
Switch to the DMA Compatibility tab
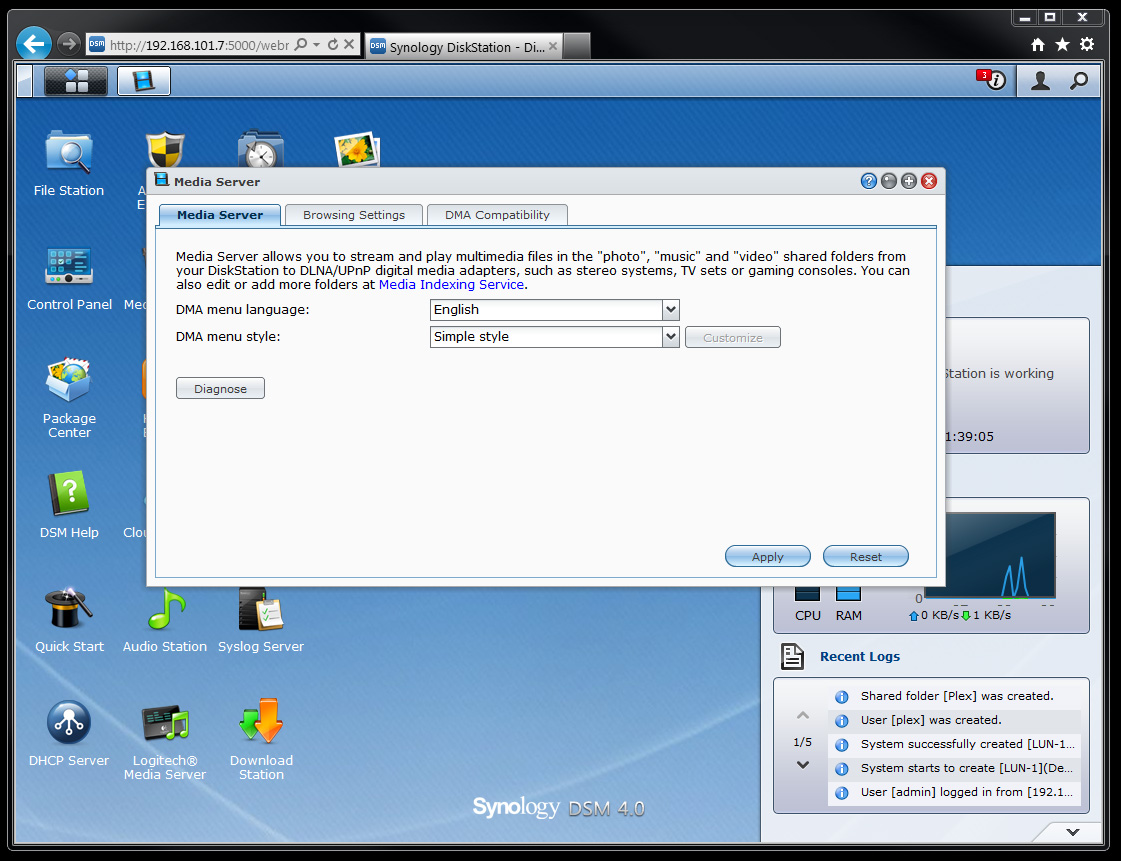coord(498,215)
